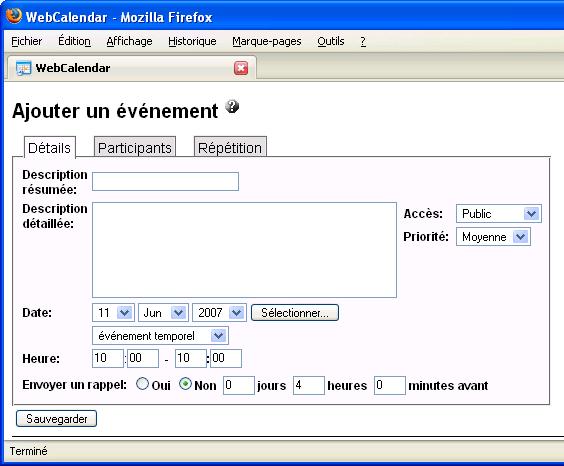The width and height of the screenshot is (564, 466).
Task: Click the Priorité label
Action: click(x=426, y=237)
